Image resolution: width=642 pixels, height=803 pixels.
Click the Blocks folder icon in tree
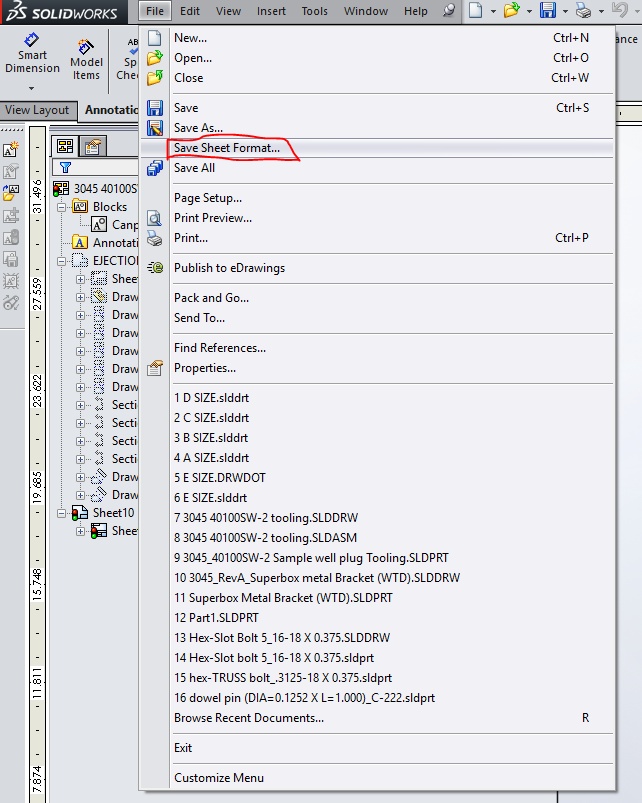coord(80,207)
